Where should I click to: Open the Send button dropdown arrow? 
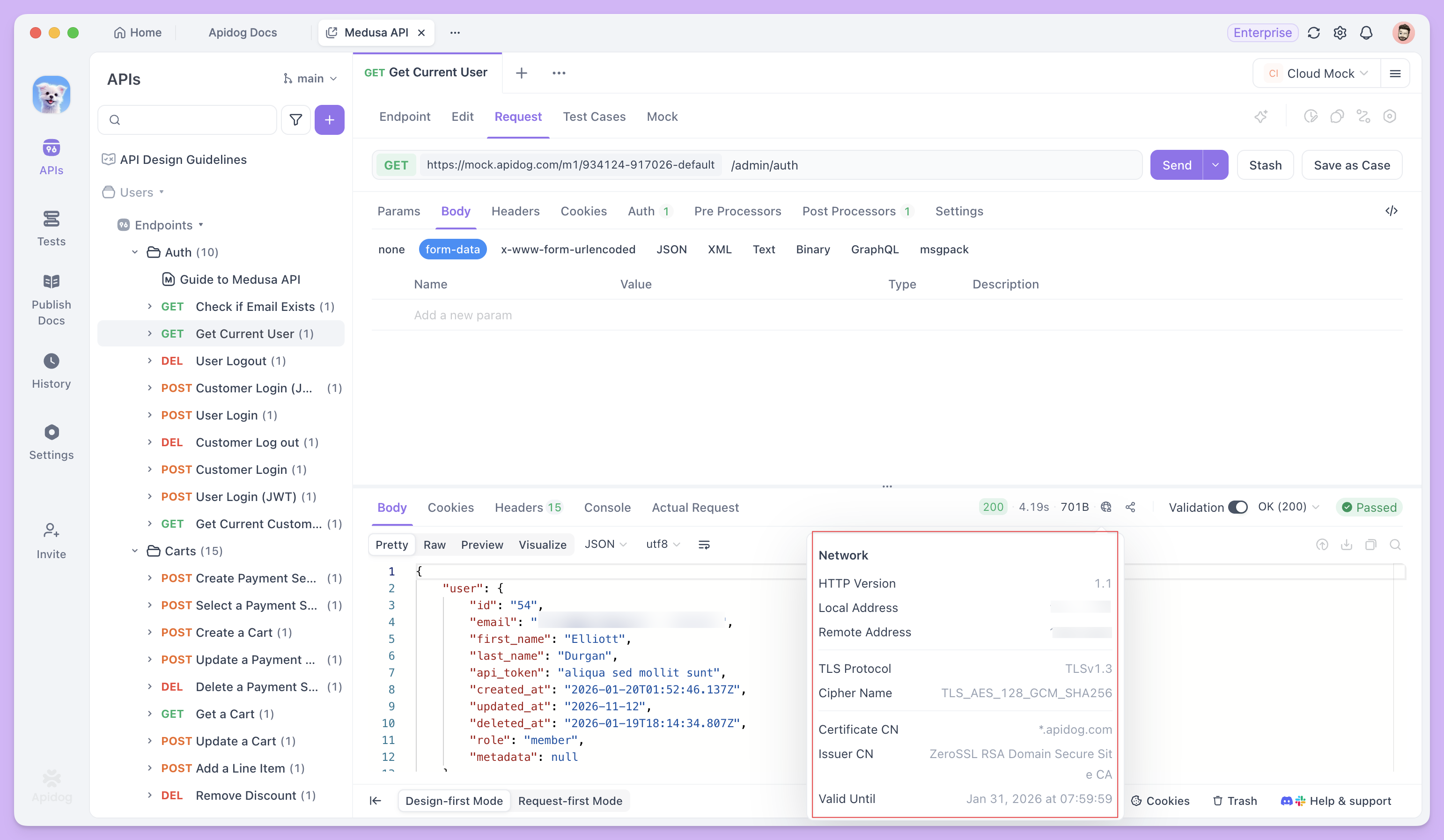1216,165
